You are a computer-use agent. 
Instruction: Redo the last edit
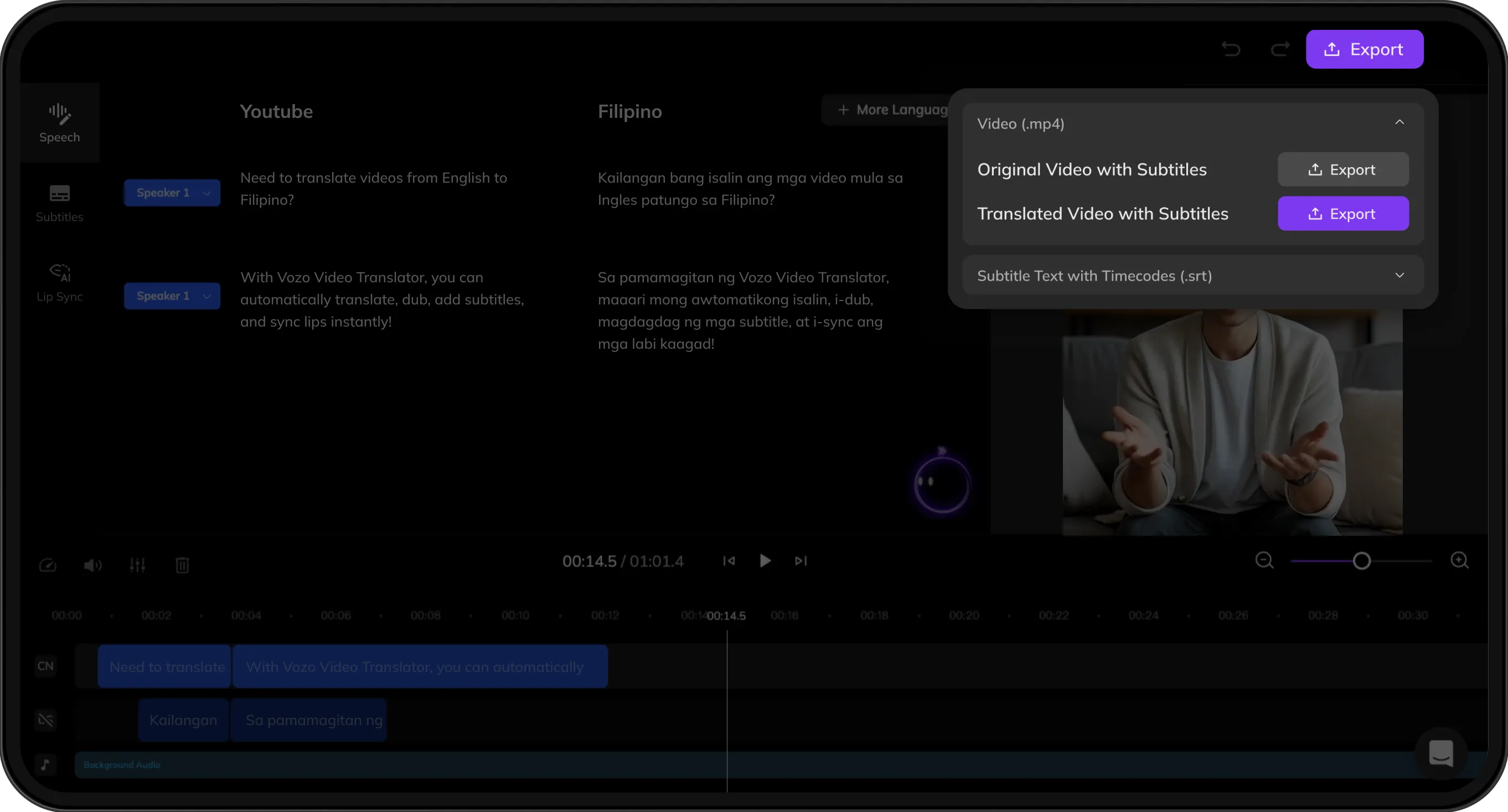coord(1280,49)
